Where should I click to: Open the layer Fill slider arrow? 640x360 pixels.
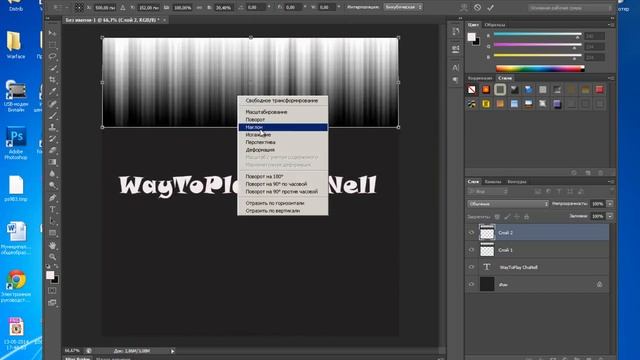[610, 216]
